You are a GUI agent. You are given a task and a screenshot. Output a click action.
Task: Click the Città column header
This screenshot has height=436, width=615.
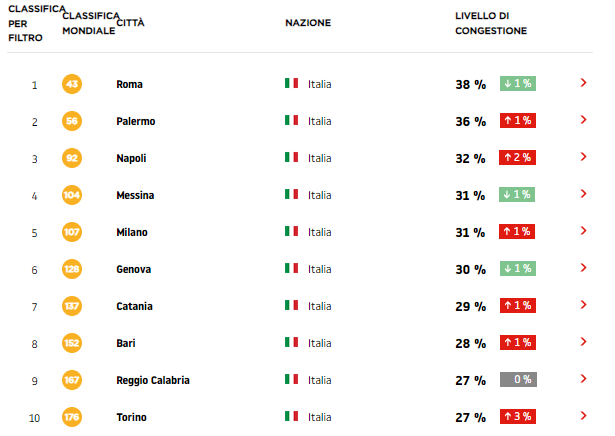(x=130, y=23)
